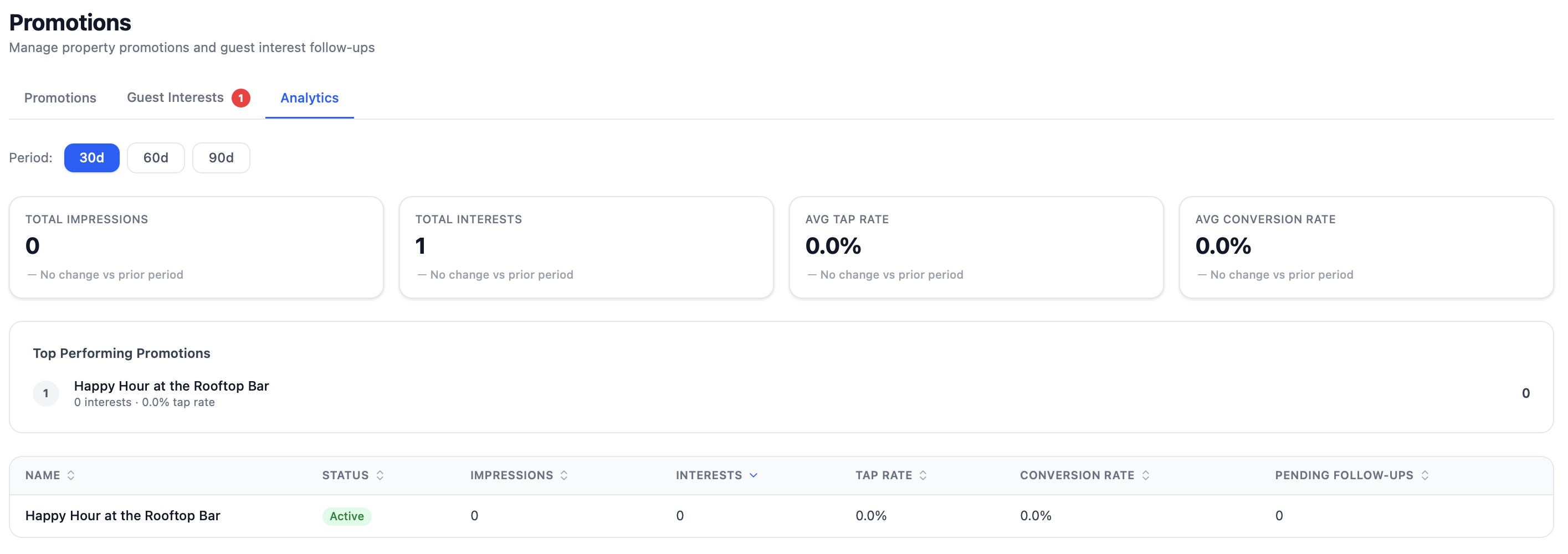
Task: Click the top performing Happy Hour entry
Action: (x=171, y=386)
